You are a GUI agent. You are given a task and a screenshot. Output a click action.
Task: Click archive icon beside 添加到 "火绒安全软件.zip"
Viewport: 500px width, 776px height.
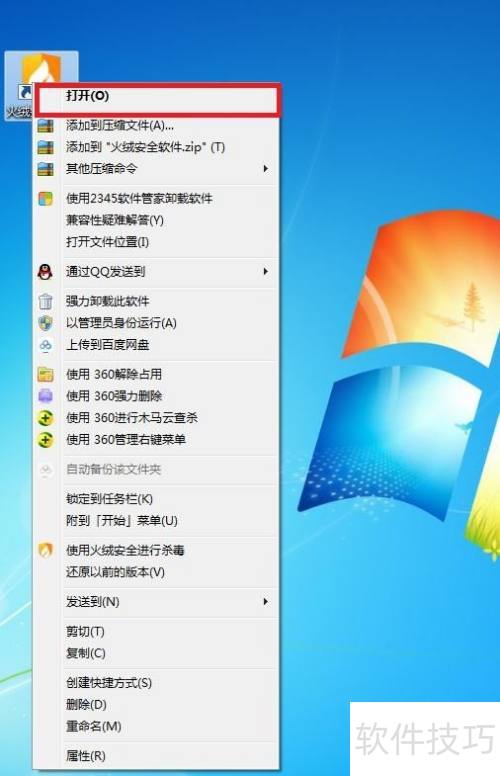(x=46, y=147)
